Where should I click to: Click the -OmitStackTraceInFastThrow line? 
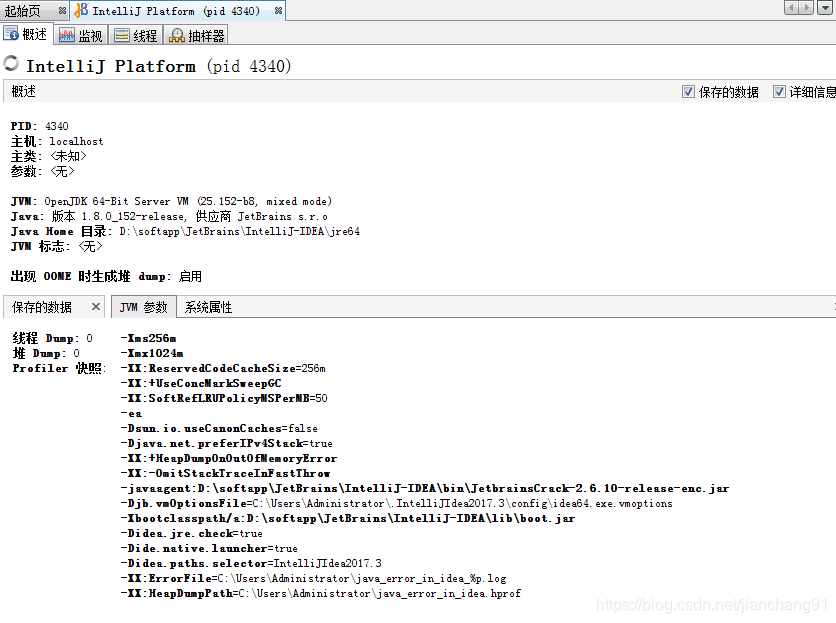point(225,473)
